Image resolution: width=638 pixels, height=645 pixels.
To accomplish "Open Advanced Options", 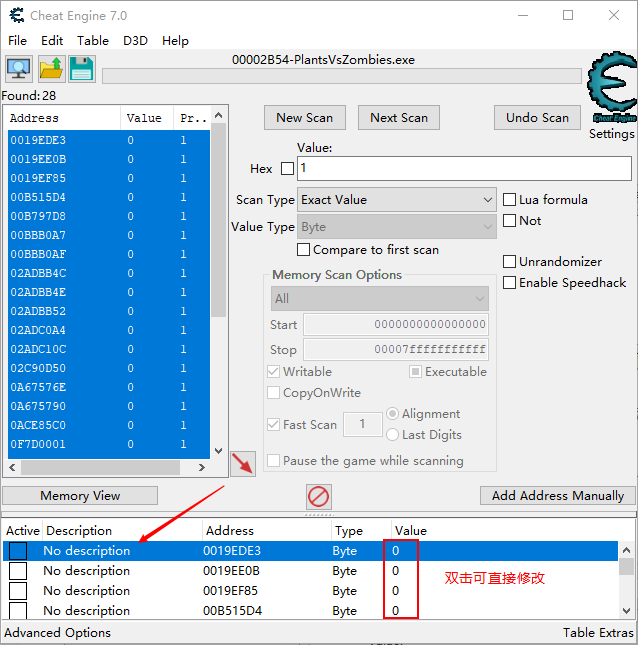I will pyautogui.click(x=58, y=632).
